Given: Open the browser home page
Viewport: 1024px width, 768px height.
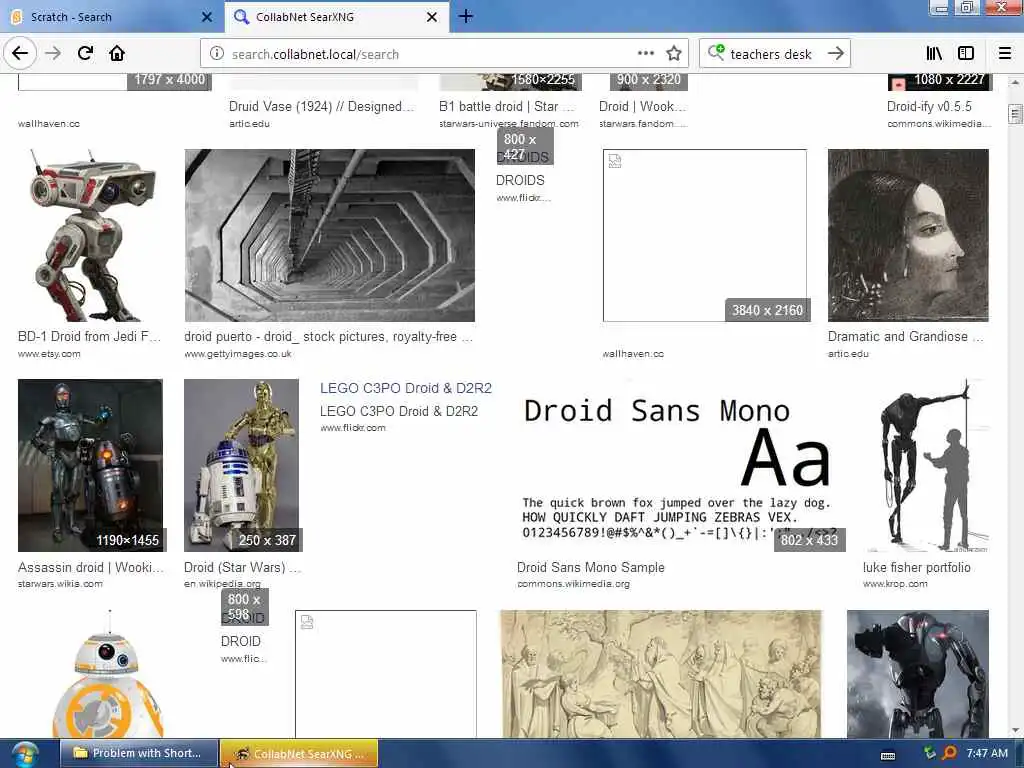Looking at the screenshot, I should [117, 54].
